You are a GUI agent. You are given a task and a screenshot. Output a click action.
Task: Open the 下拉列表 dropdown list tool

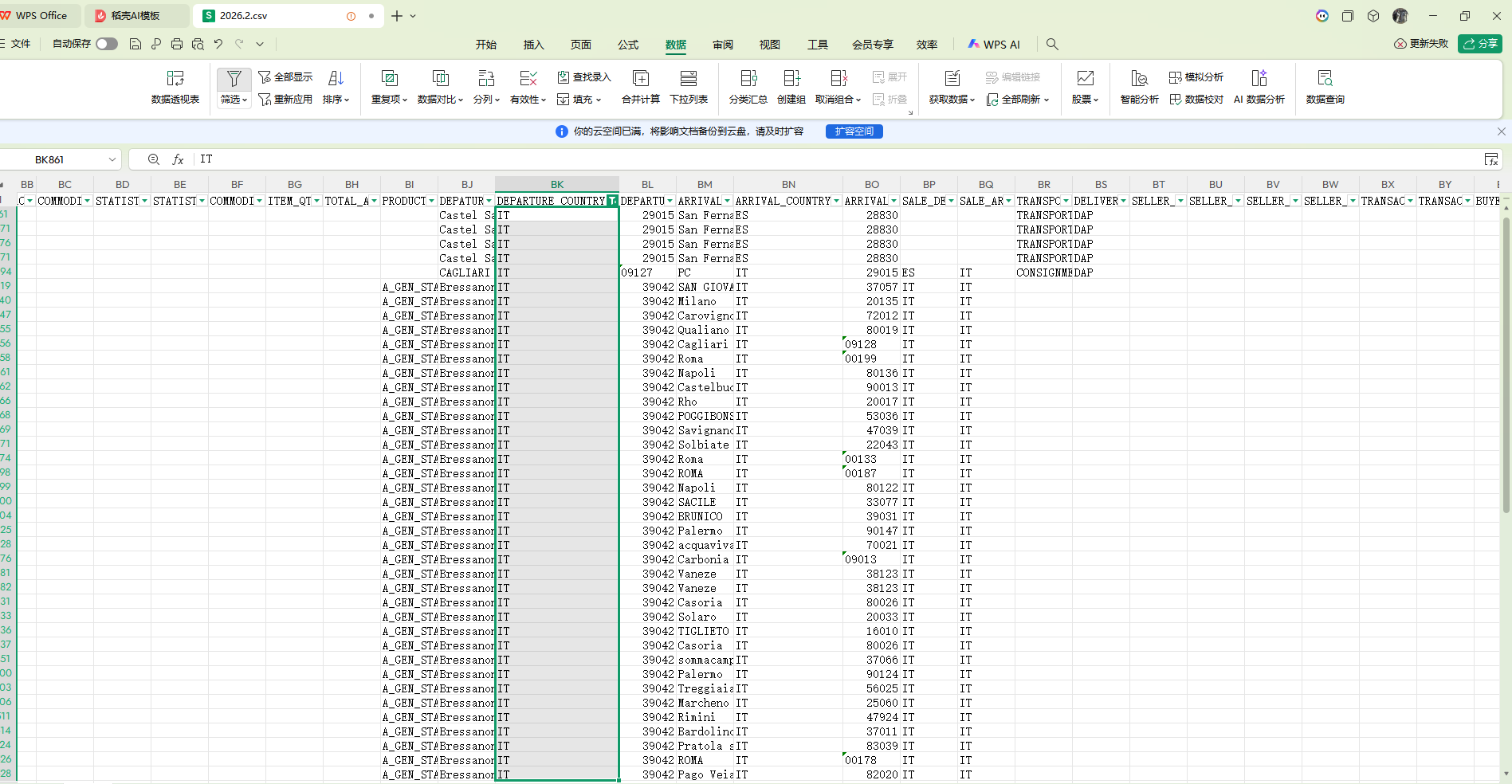click(x=688, y=86)
